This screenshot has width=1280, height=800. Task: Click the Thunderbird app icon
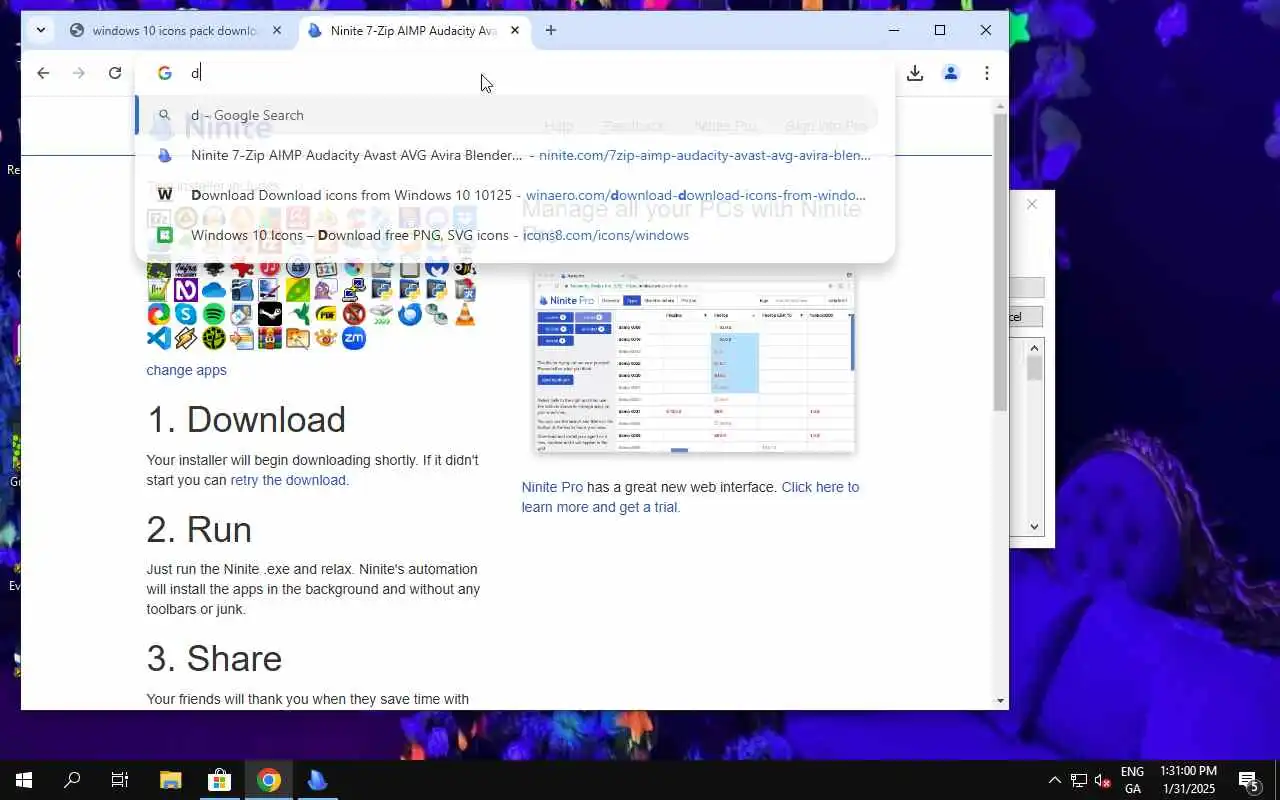coord(410,314)
